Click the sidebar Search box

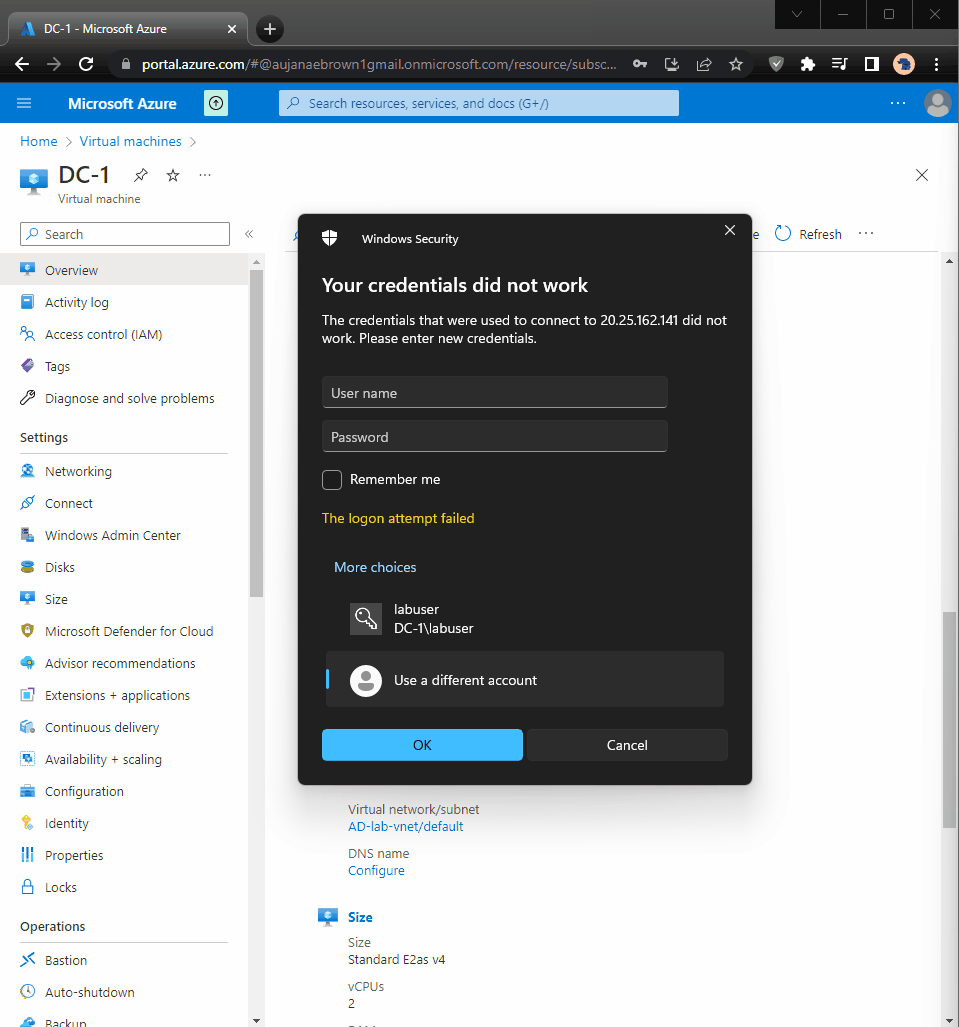(125, 234)
